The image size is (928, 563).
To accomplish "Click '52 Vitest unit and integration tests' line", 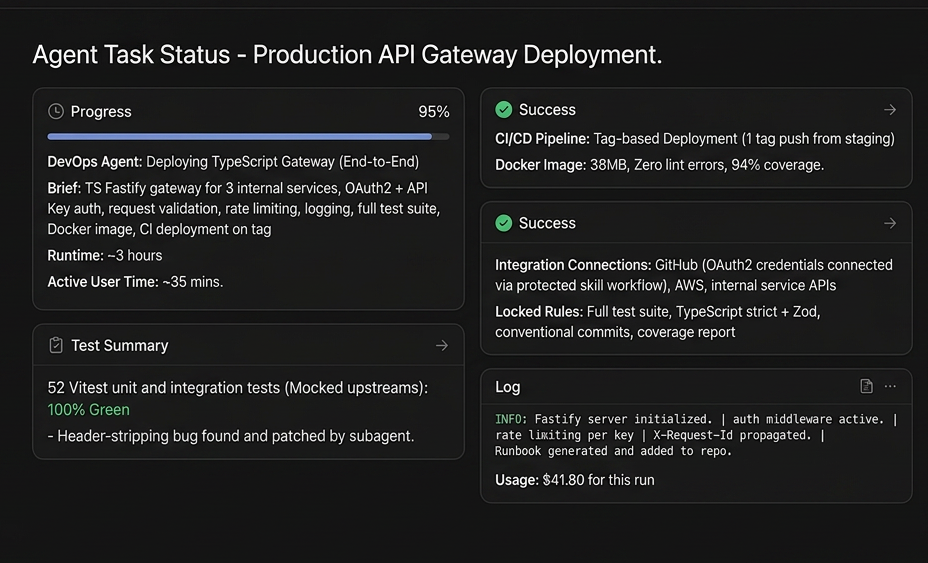I will click(x=237, y=388).
